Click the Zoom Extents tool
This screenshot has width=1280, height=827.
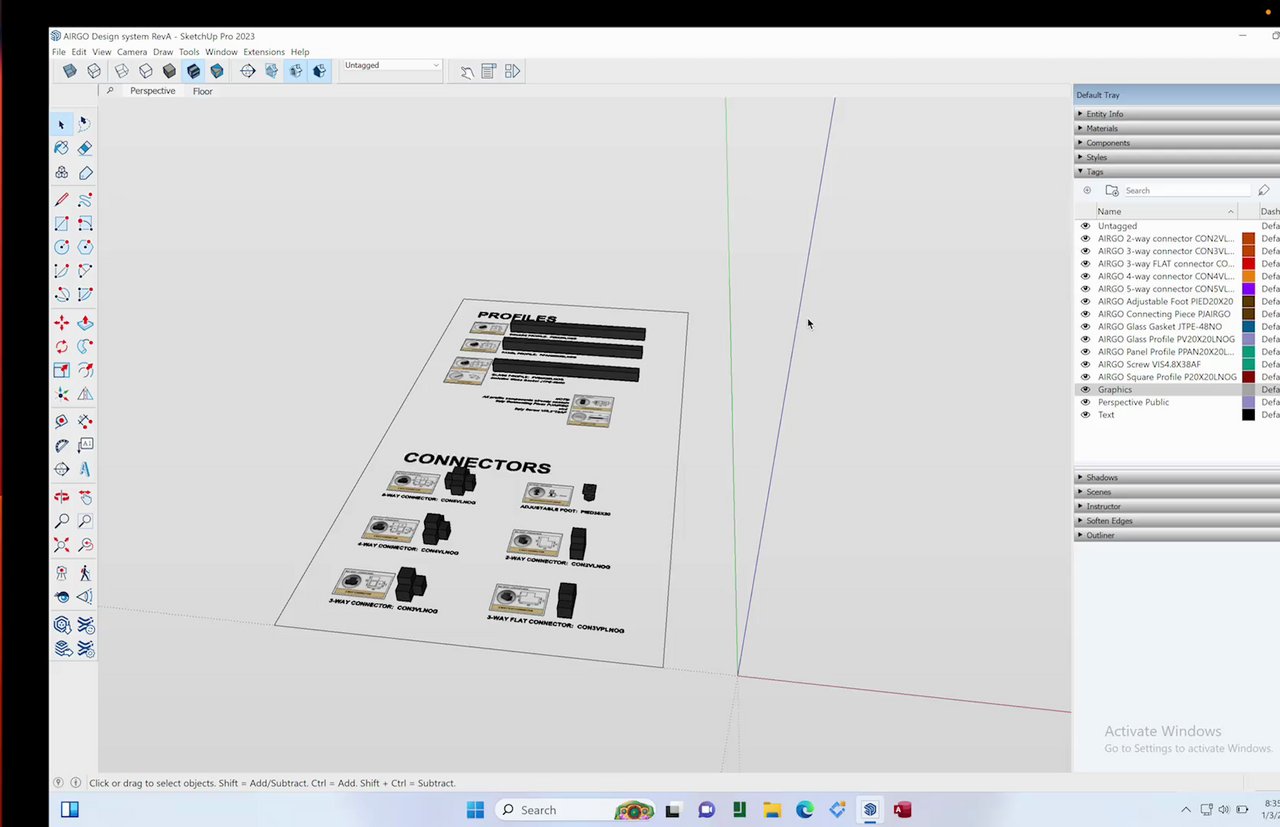[x=61, y=545]
